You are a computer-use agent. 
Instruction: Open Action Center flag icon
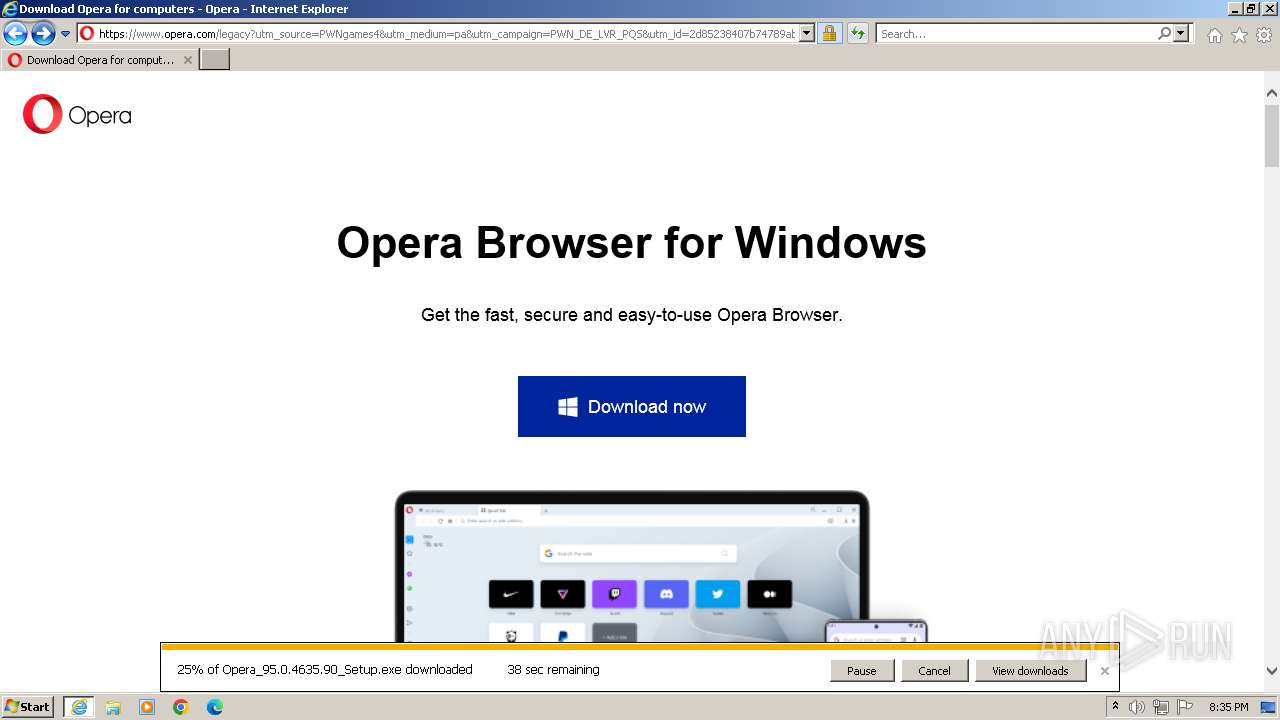click(1185, 707)
